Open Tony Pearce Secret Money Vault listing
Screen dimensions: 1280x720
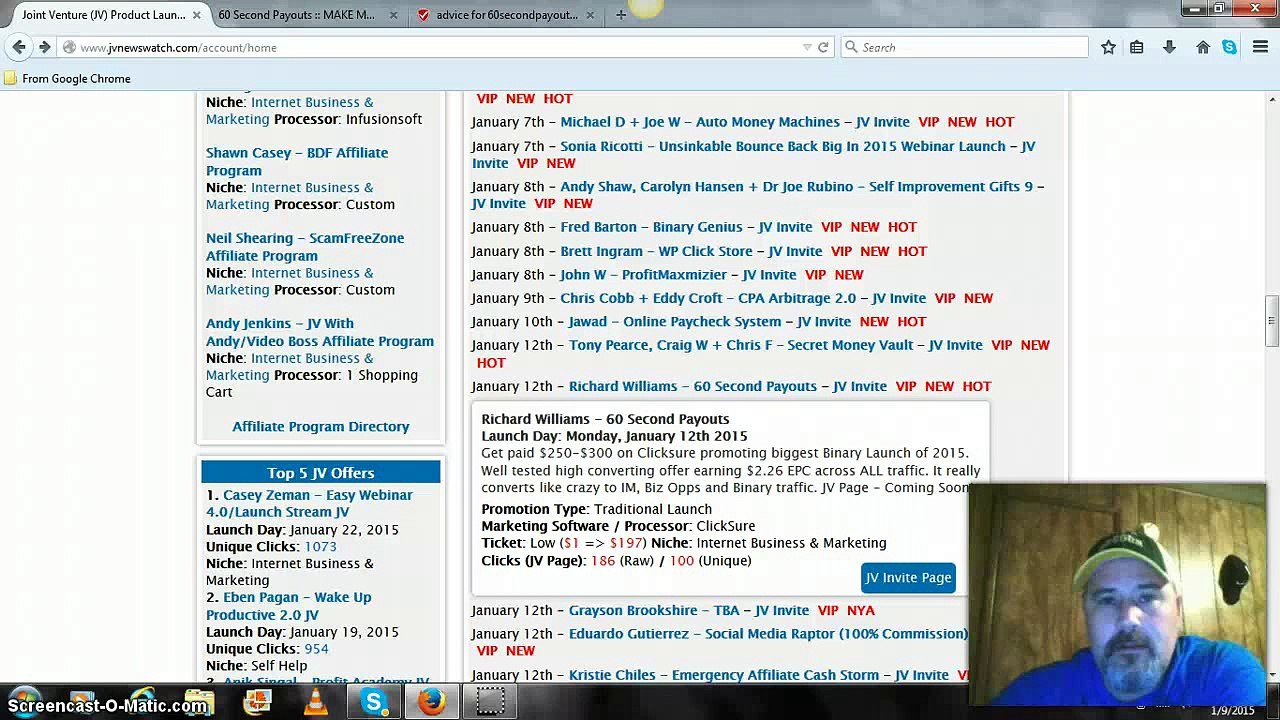pyautogui.click(x=741, y=345)
